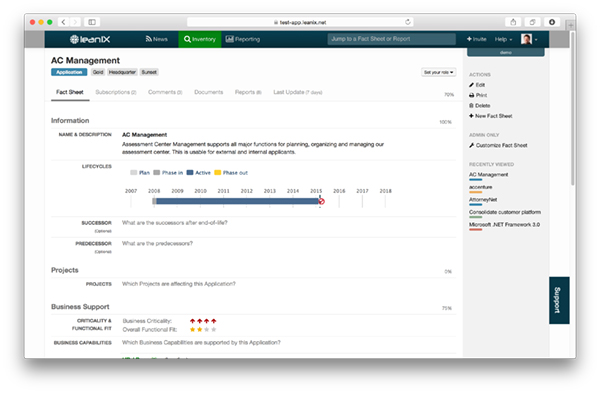Click the Active lifecycle legend swatch
The image size is (600, 393).
(190, 173)
